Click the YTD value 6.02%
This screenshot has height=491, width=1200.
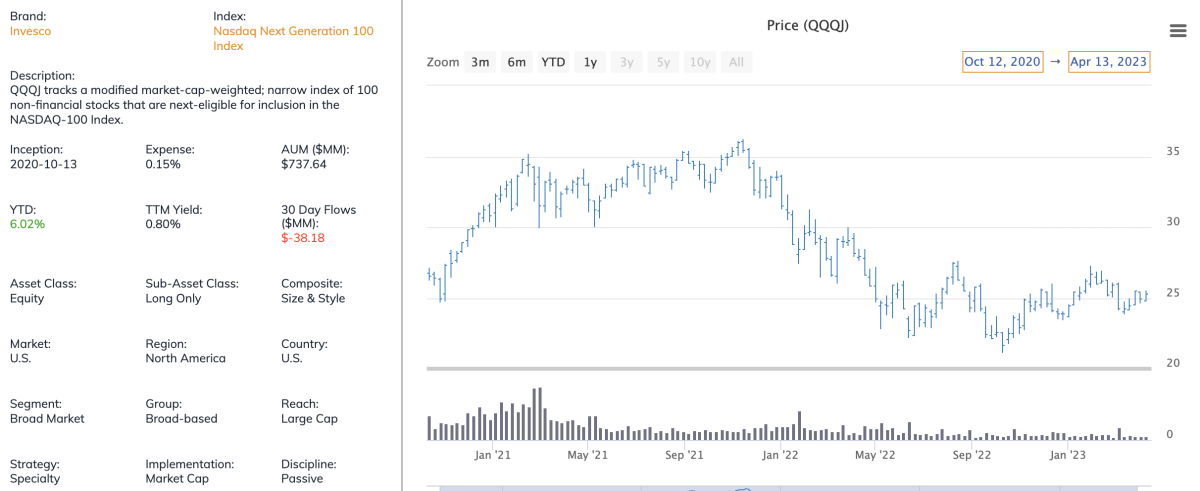click(27, 224)
